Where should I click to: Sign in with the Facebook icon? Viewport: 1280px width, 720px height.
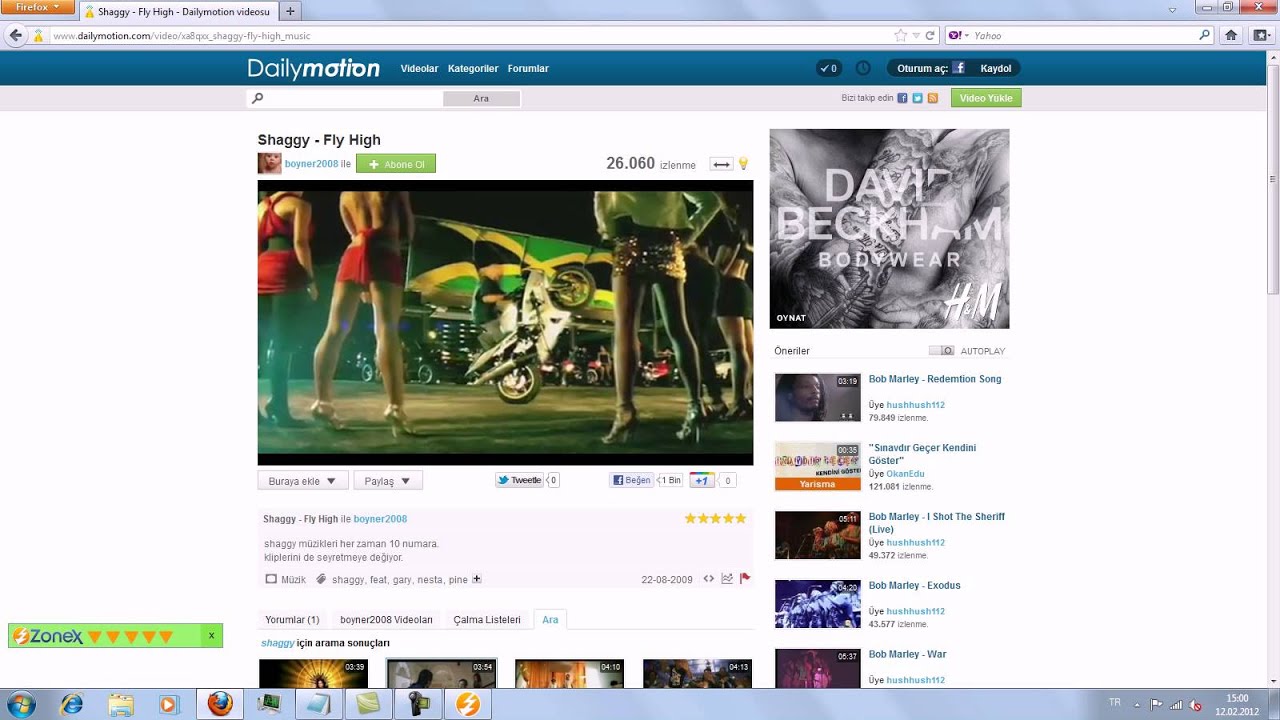point(958,69)
